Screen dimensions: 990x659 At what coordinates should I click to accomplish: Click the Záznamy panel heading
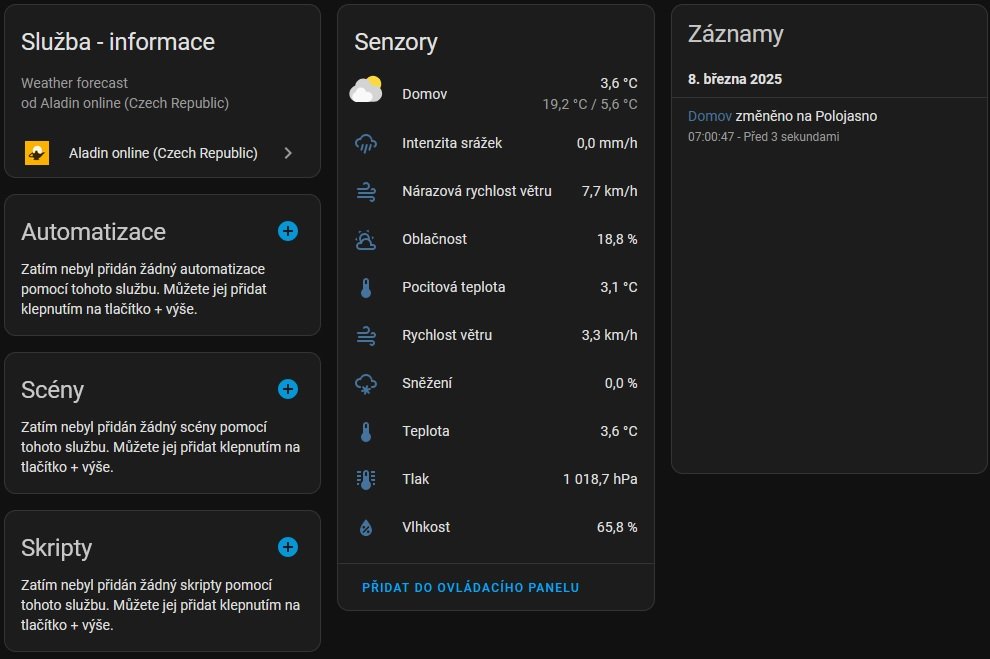coord(735,34)
